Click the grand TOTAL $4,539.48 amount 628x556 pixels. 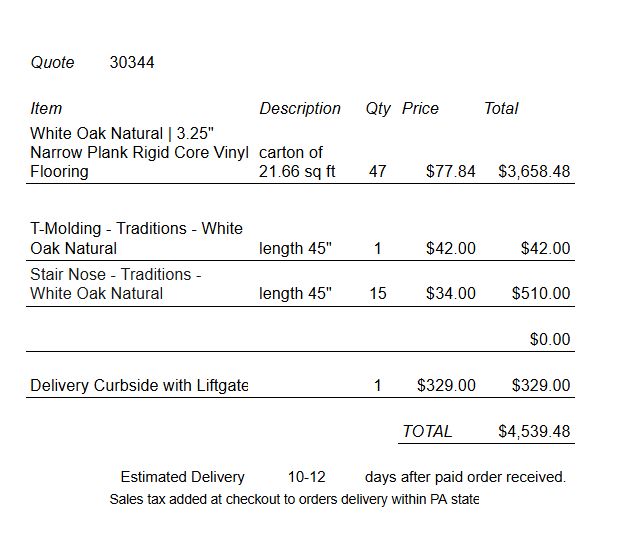click(x=534, y=431)
